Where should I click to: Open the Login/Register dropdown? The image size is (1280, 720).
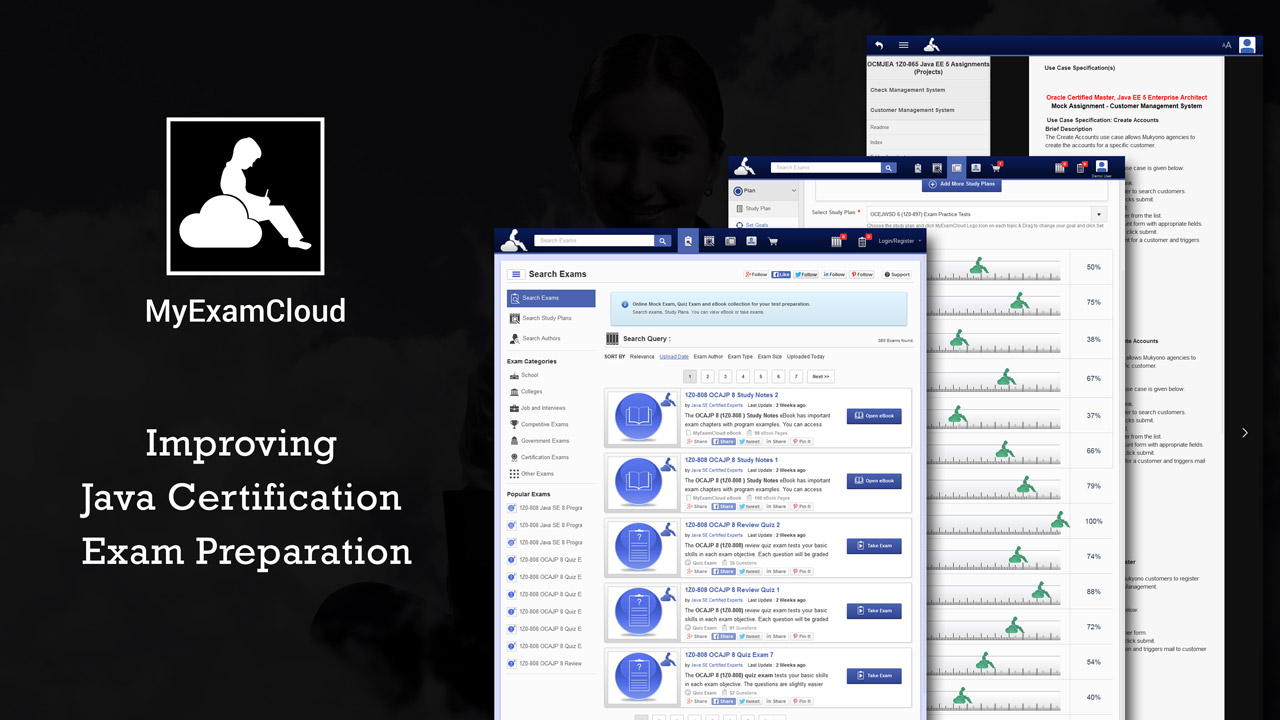[899, 241]
